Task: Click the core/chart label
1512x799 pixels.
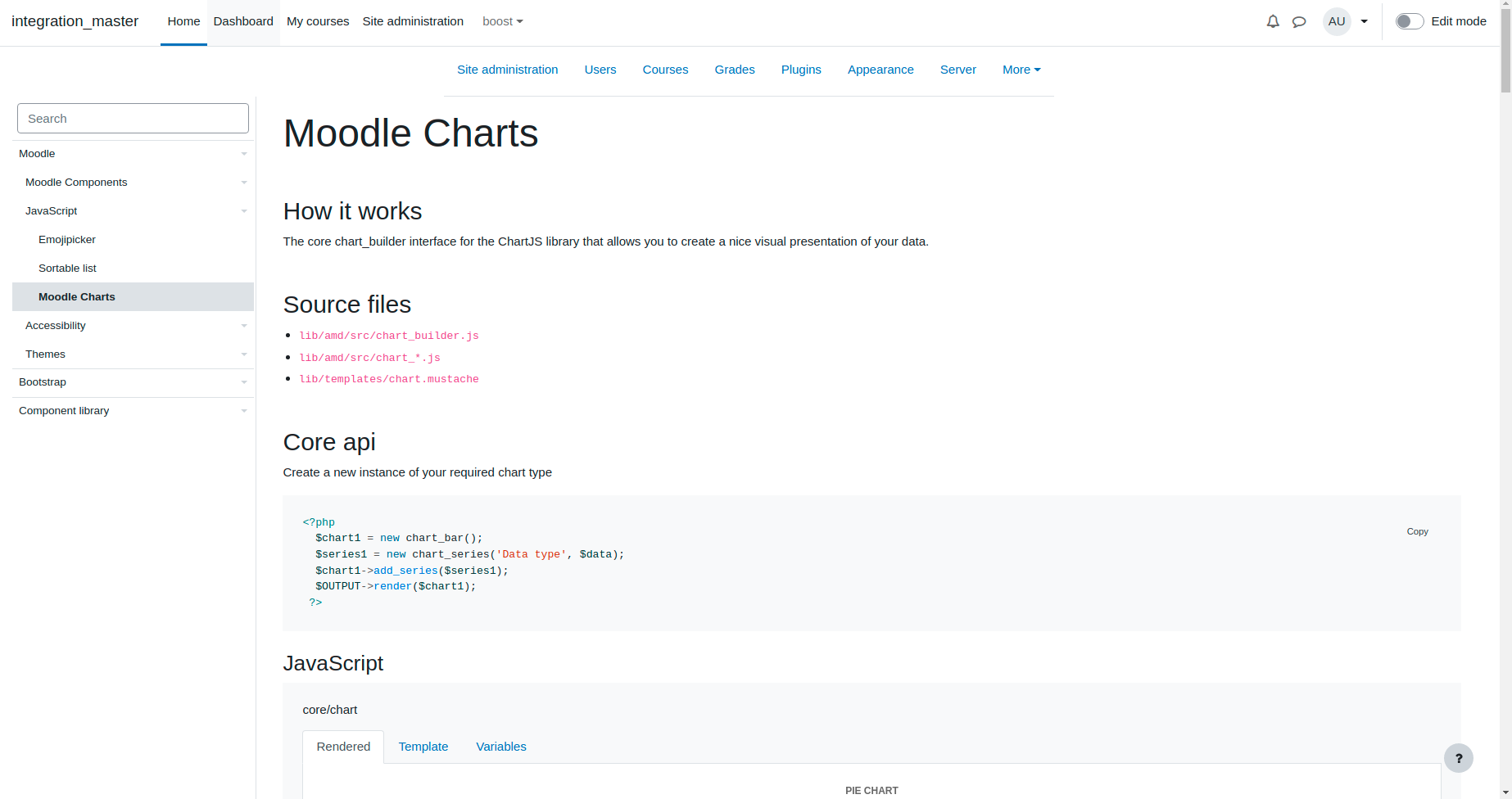Action: click(x=330, y=710)
